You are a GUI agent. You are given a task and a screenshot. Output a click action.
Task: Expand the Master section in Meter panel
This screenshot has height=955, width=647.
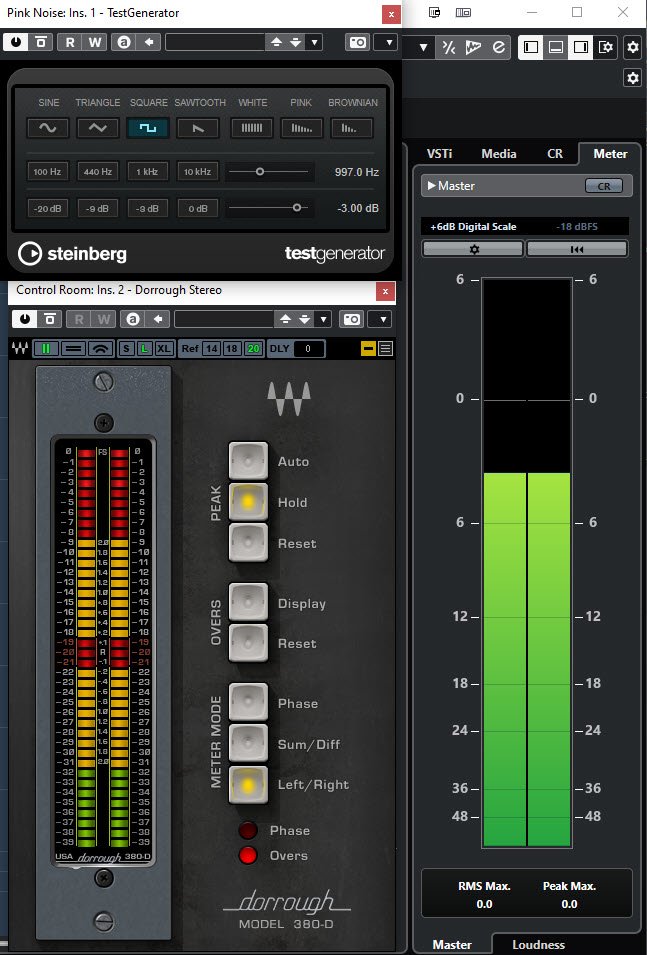tap(431, 186)
